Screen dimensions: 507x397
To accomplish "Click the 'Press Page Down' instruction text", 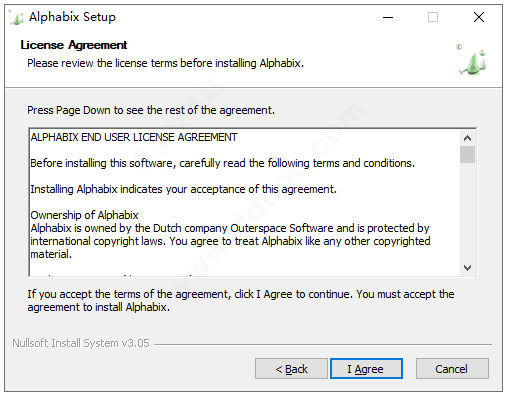I will (x=151, y=110).
